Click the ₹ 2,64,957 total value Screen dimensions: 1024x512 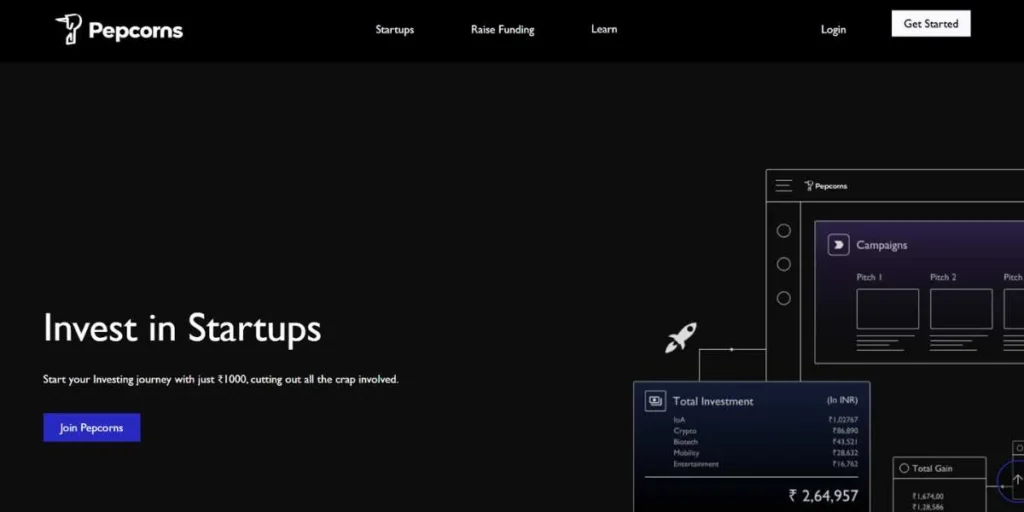[823, 496]
